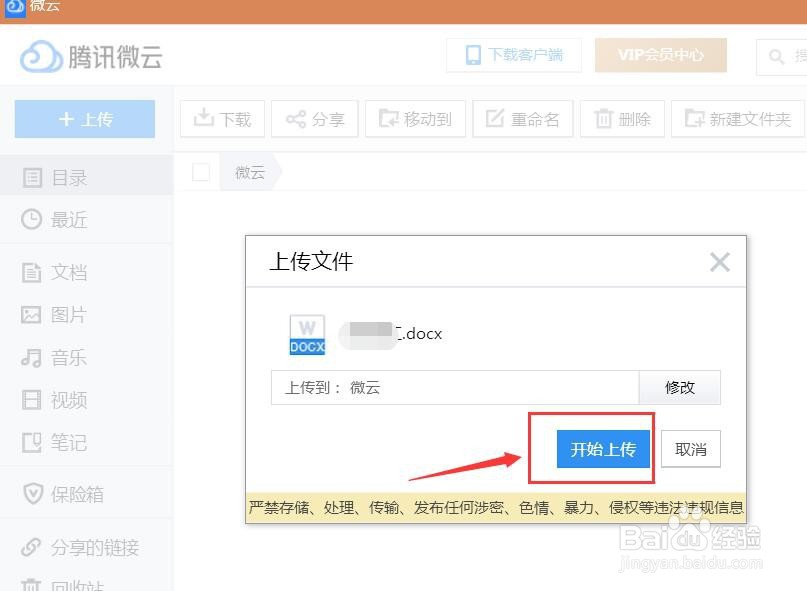Viewport: 807px width, 591px height.
Task: Click the download arrow icon in 下载
Action: tap(203, 118)
